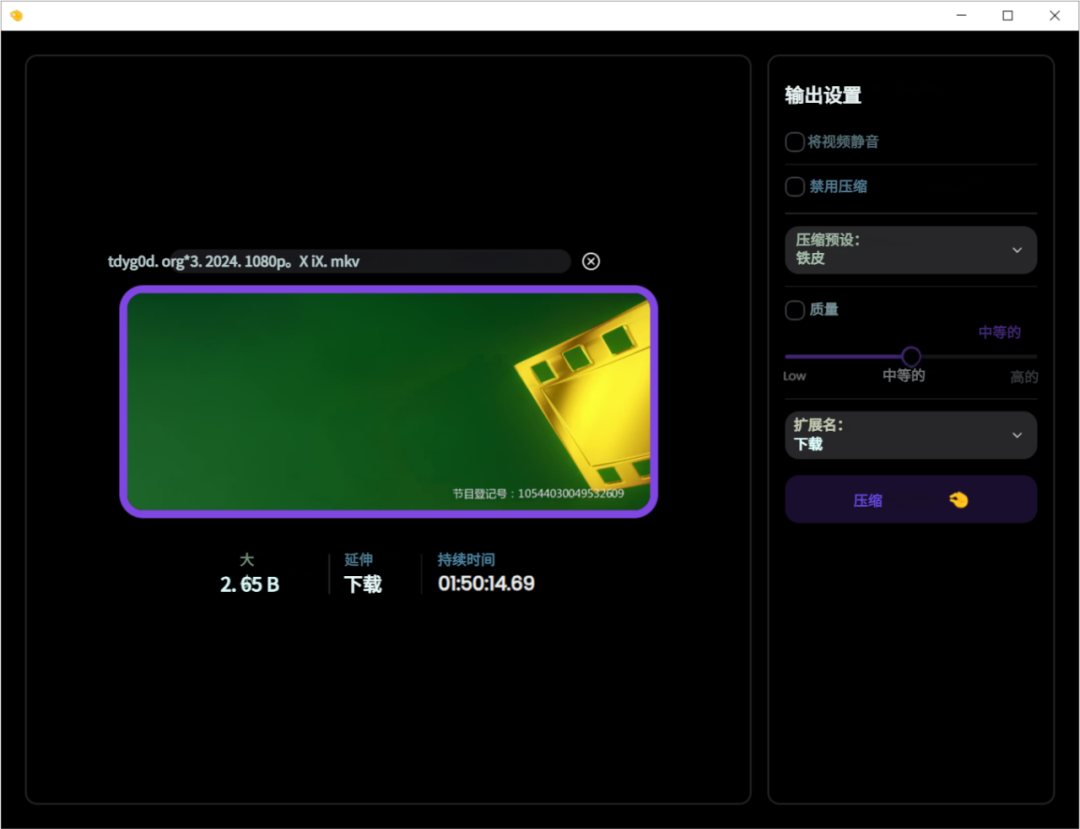This screenshot has height=829, width=1080.
Task: Remove the loaded mkv file with the X icon
Action: (x=591, y=261)
